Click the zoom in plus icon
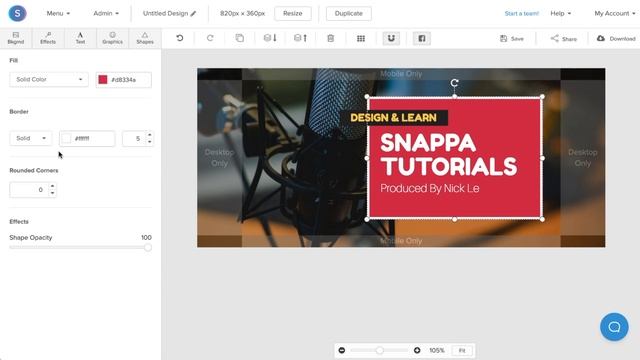The width and height of the screenshot is (640, 360). click(417, 350)
